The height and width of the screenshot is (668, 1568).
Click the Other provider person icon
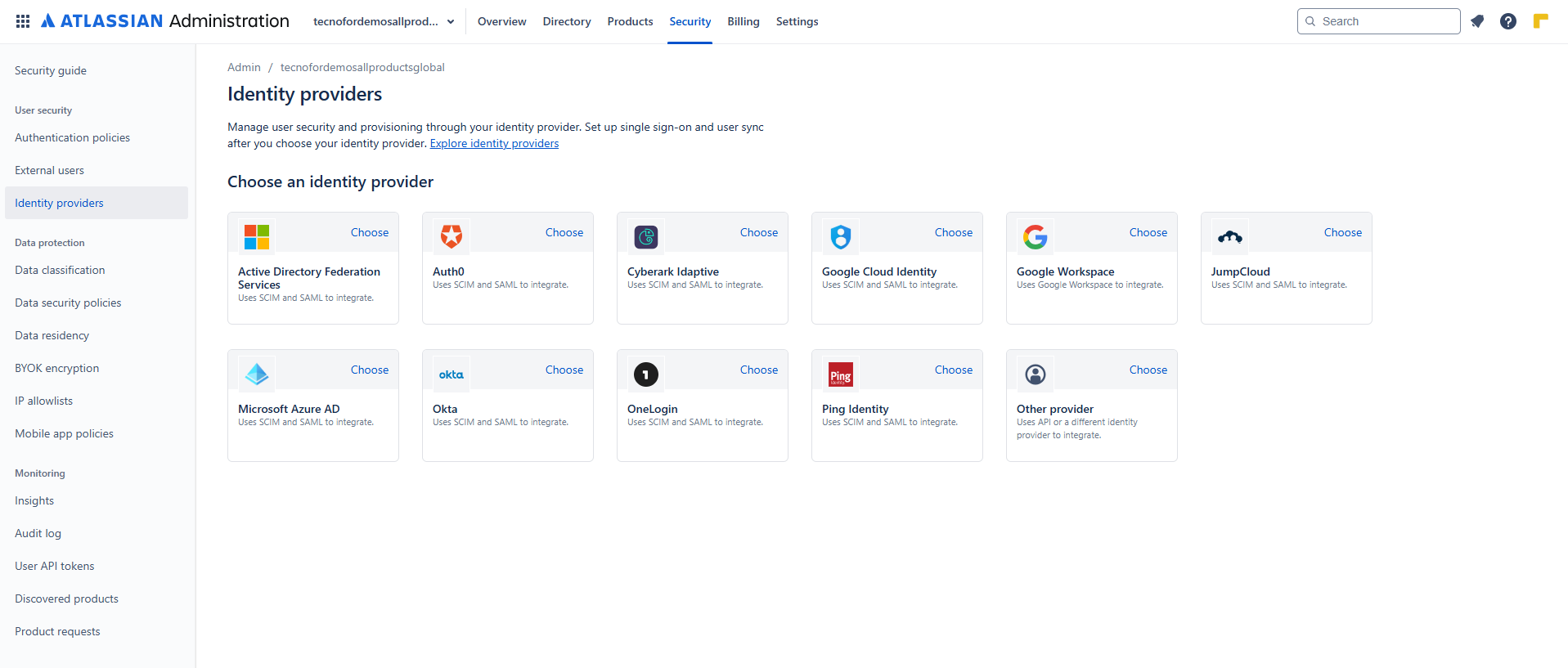(x=1036, y=374)
